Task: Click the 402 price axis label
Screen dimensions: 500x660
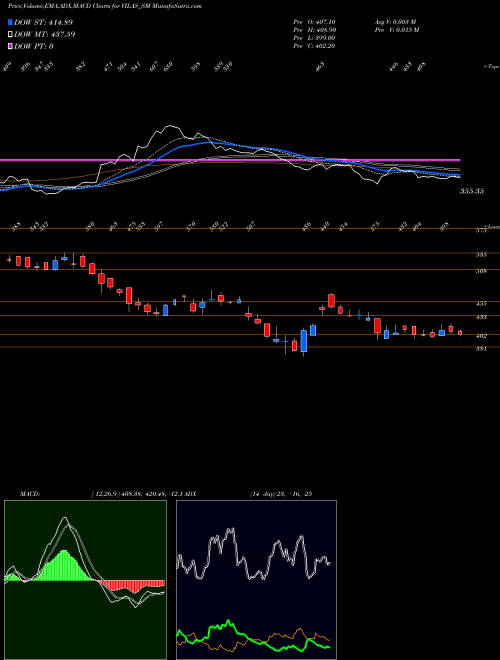Action: coord(481,336)
